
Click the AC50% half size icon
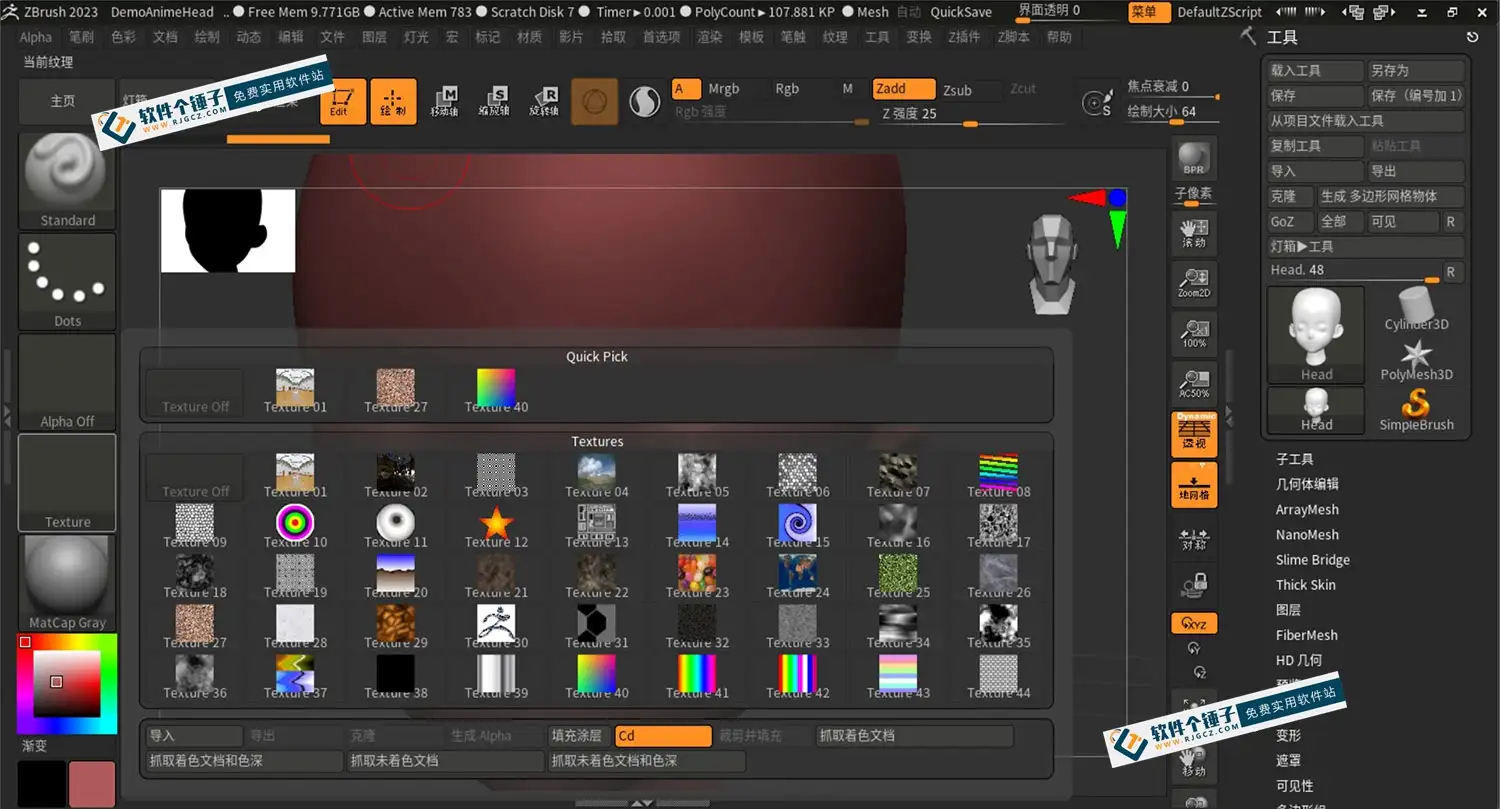click(x=1194, y=383)
